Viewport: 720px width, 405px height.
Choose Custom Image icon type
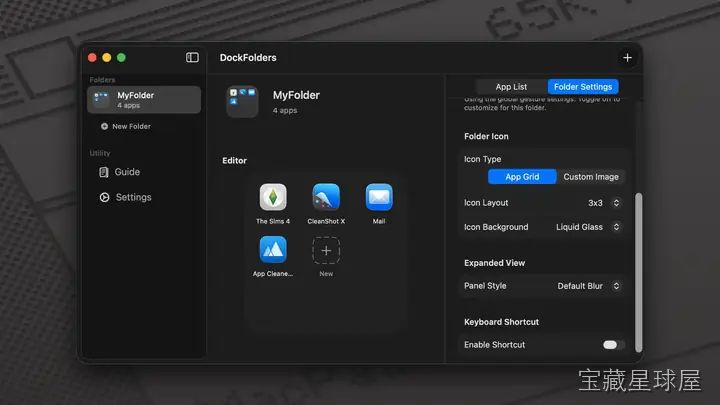(x=591, y=177)
